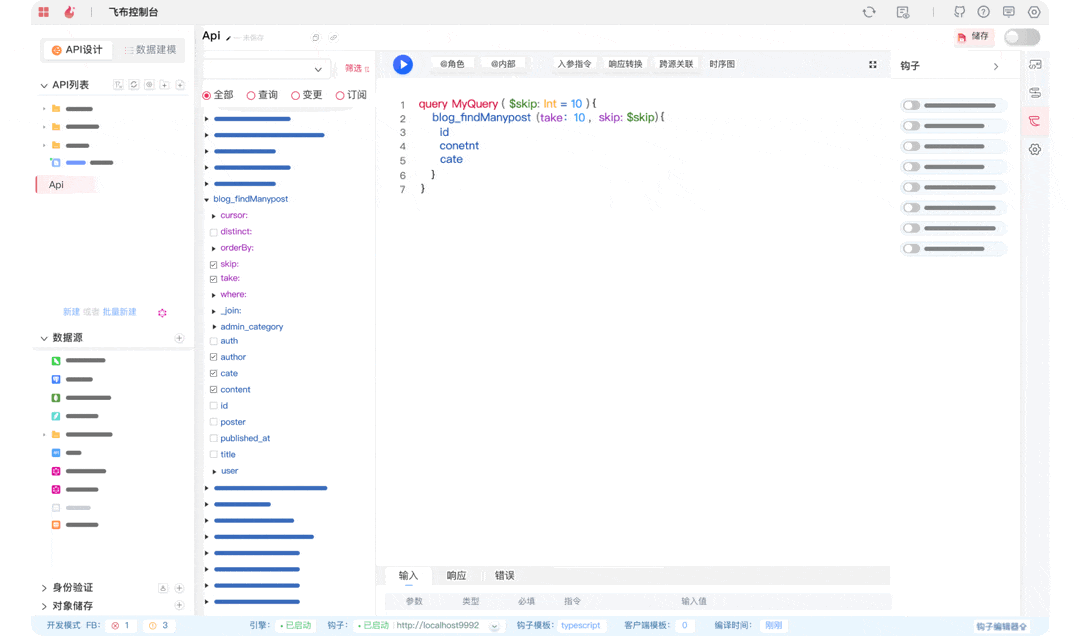
Task: Open the feedback message icon
Action: tap(1008, 12)
